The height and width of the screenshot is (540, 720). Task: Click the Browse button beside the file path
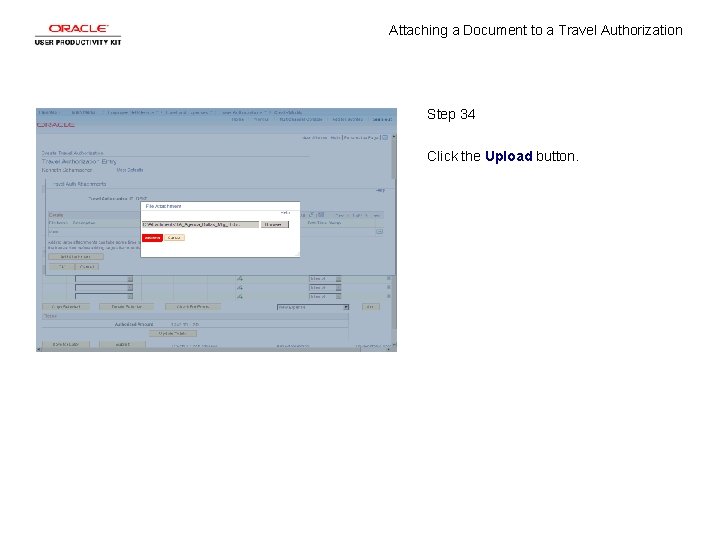(x=275, y=225)
